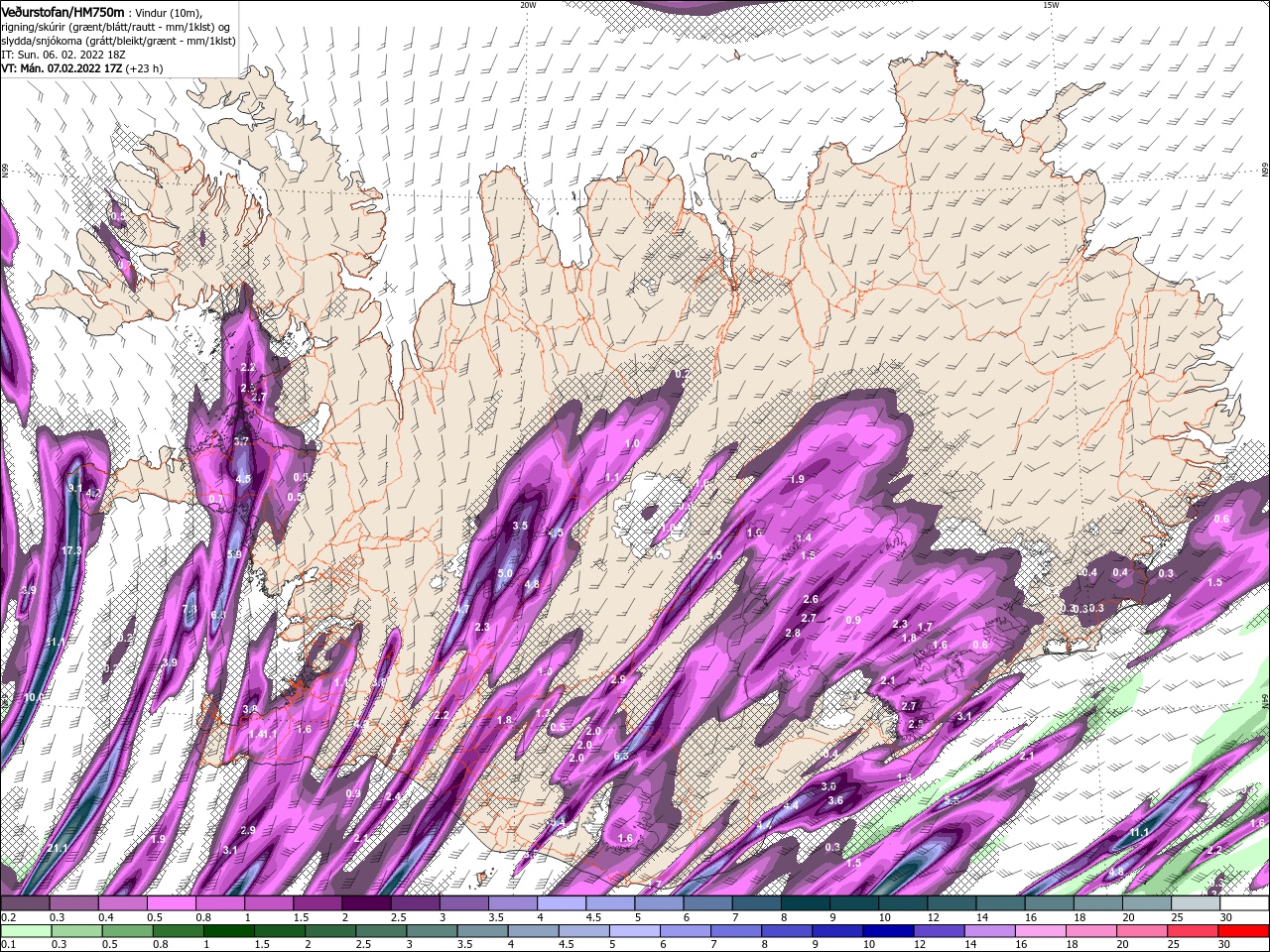The width and height of the screenshot is (1270, 952).
Task: Click the 21.1 precipitation value on the map
Action: click(x=58, y=848)
